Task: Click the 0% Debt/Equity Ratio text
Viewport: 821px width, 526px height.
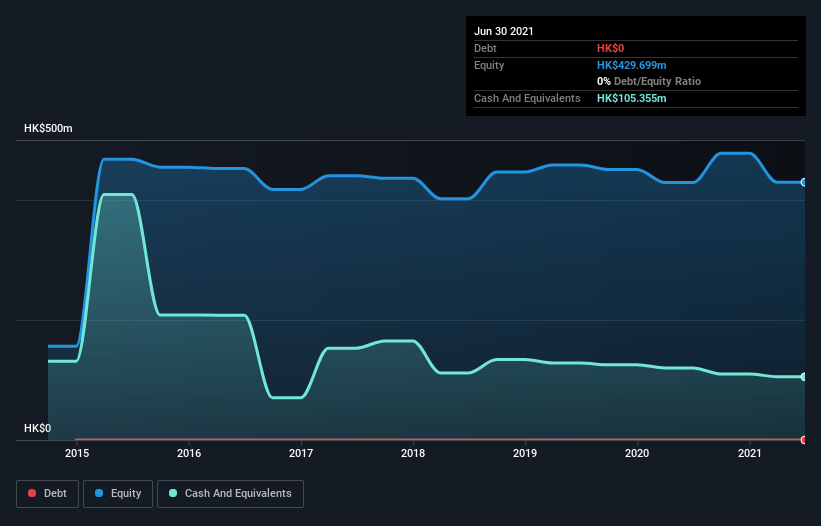Action: click(x=649, y=81)
